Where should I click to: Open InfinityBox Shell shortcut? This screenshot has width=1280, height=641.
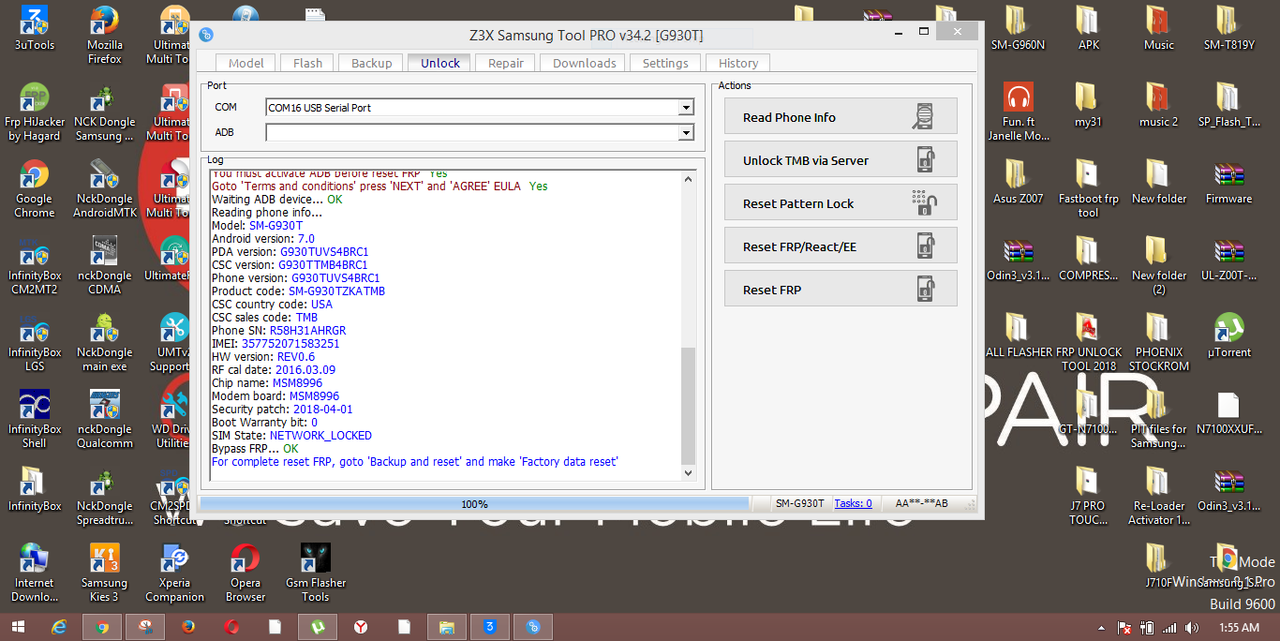35,420
